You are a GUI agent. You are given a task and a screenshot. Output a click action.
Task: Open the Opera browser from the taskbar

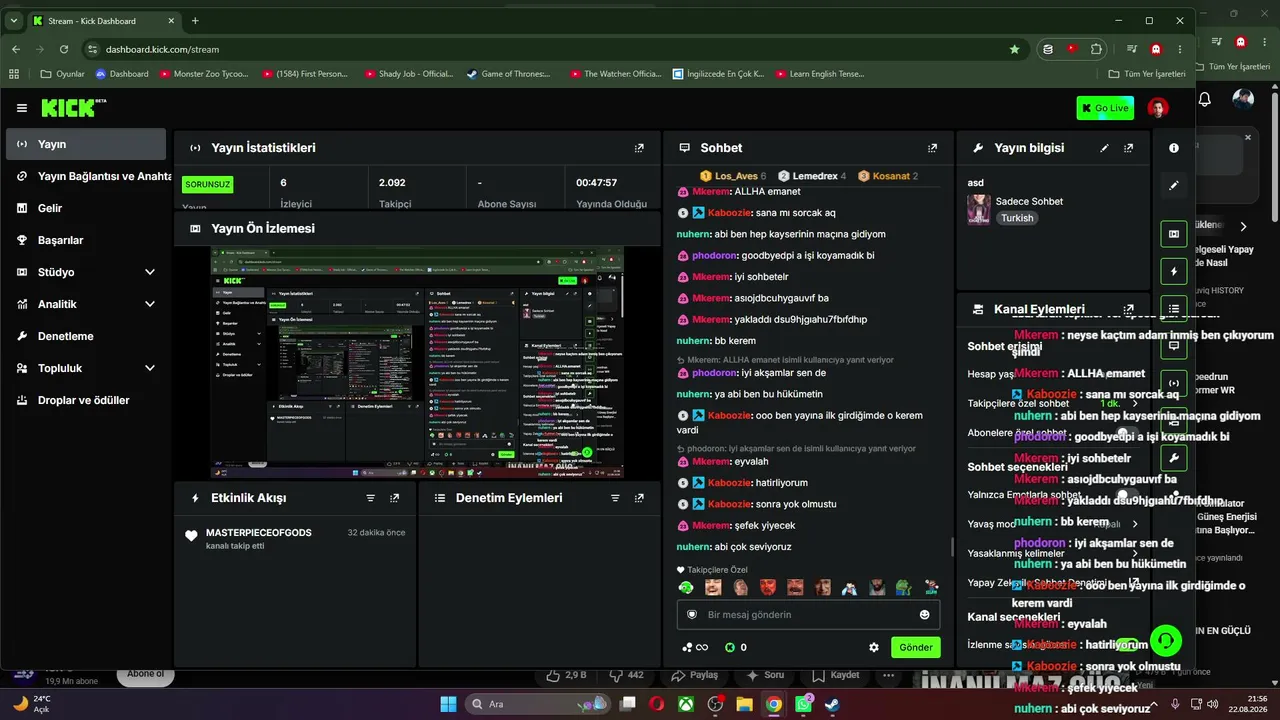(x=656, y=704)
